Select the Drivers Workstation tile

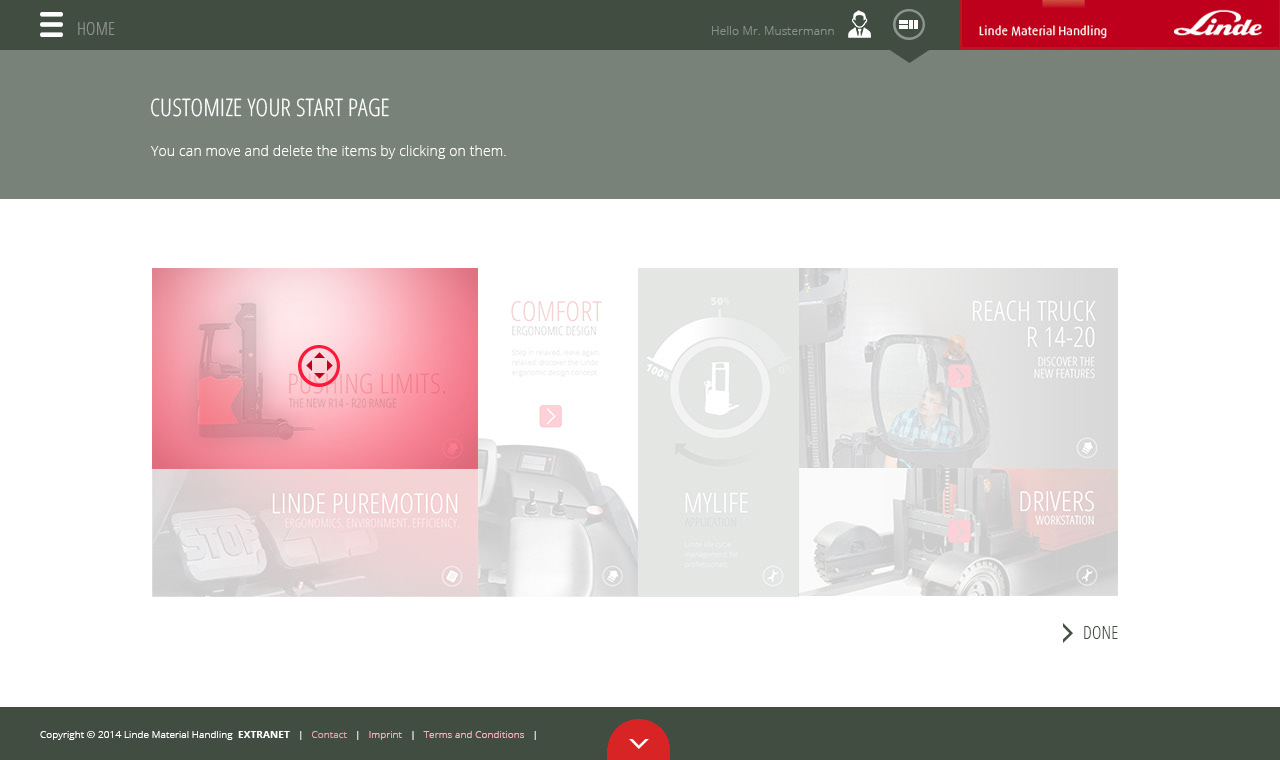tap(958, 533)
